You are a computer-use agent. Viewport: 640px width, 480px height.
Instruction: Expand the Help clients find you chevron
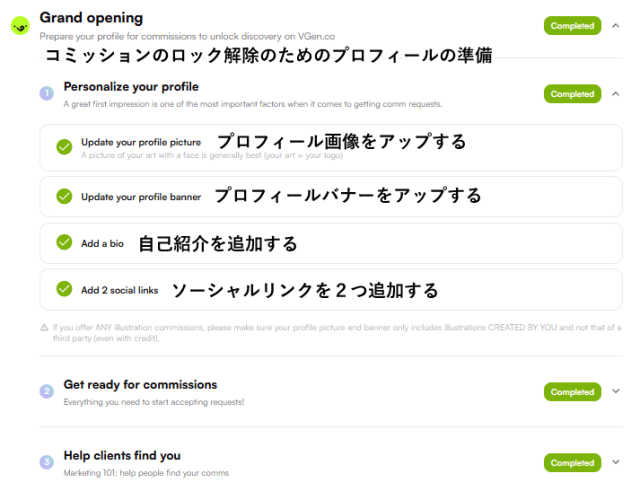point(615,463)
